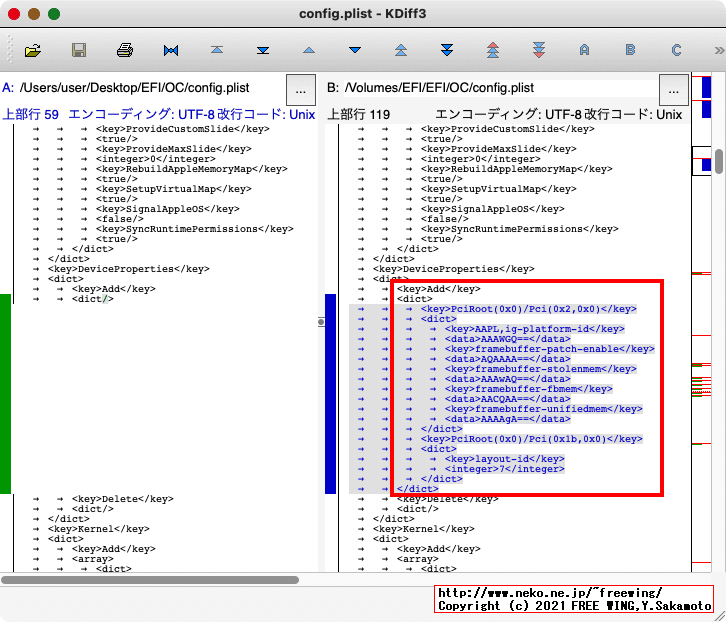Click the horizontal scrollbar thumb

click(150, 580)
